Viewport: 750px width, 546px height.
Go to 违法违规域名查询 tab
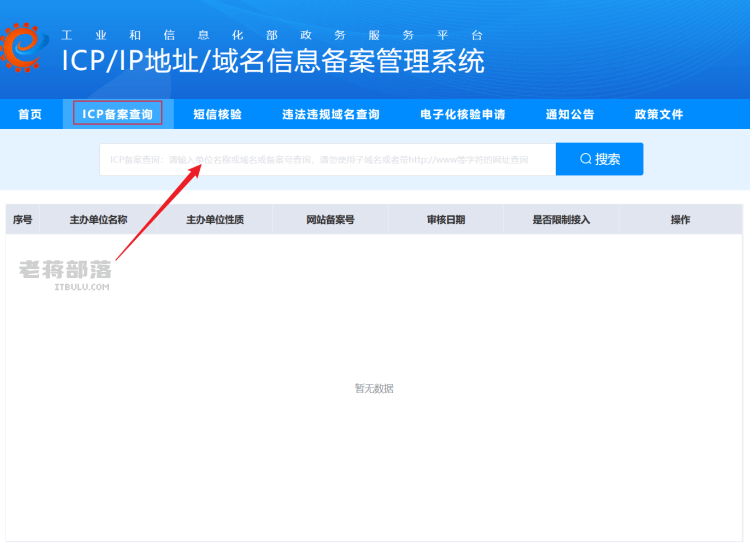331,114
